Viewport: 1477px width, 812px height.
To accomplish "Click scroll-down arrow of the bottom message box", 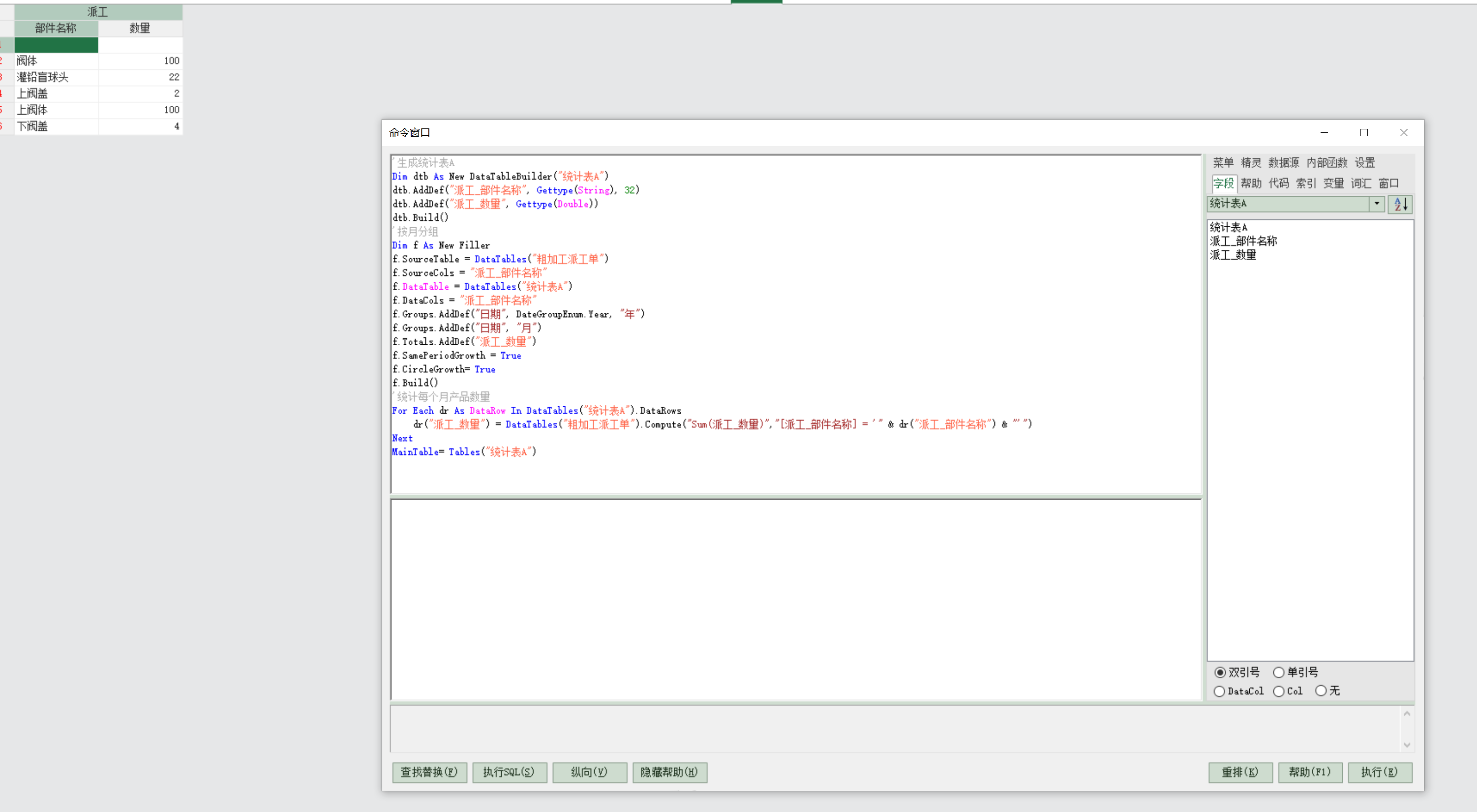I will (1407, 745).
